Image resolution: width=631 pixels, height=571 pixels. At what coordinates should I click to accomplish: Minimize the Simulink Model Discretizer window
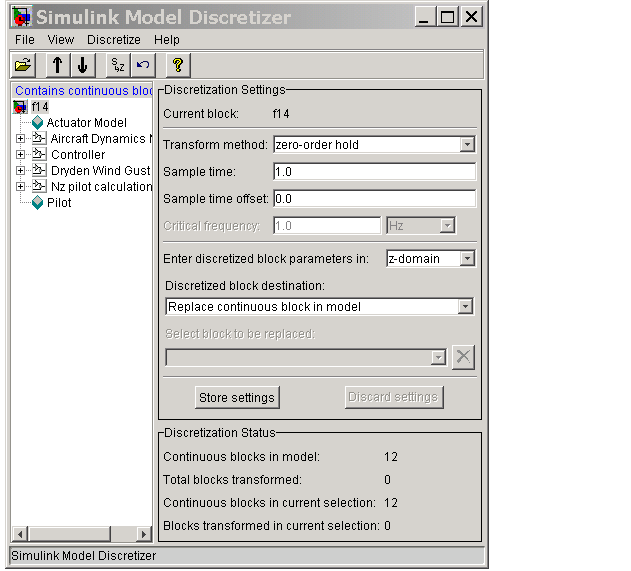point(425,17)
